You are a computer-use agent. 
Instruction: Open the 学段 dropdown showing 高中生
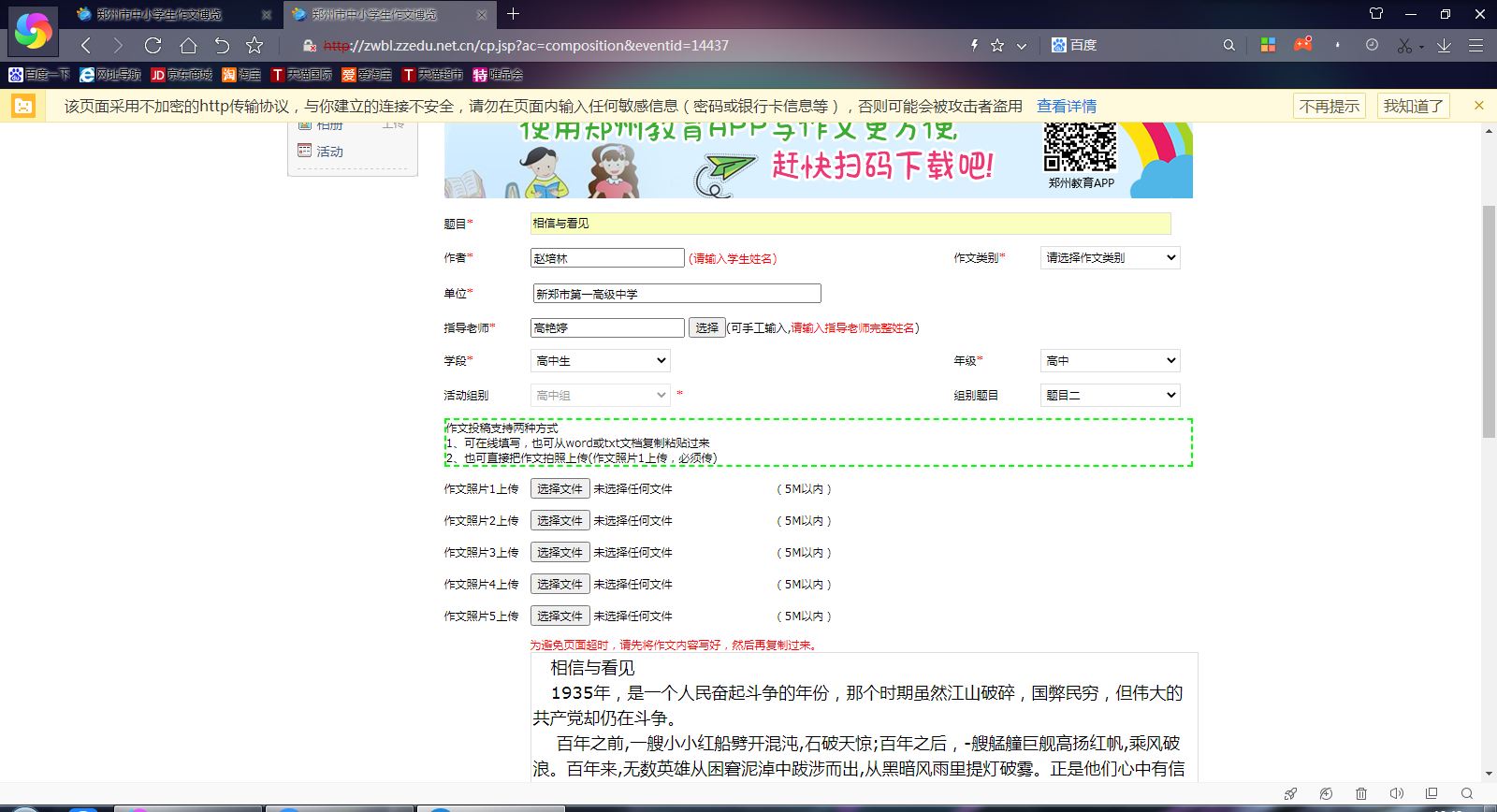click(600, 361)
